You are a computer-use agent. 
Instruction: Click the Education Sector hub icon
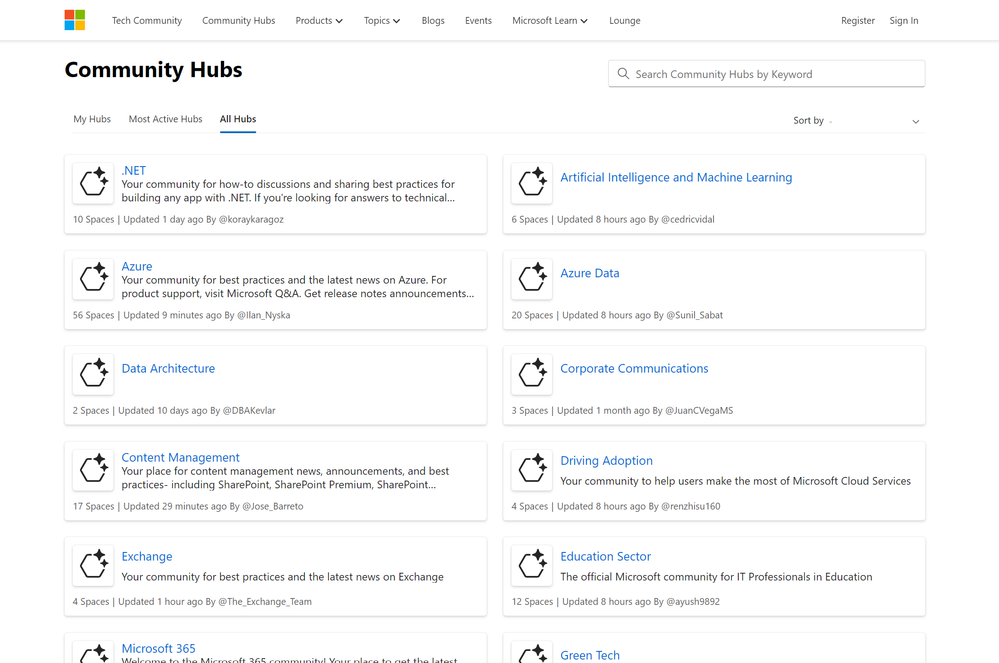pyautogui.click(x=532, y=566)
